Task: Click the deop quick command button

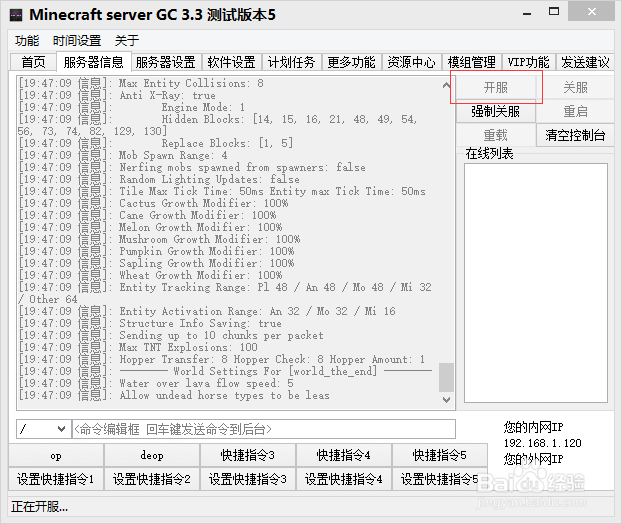Action: click(152, 455)
